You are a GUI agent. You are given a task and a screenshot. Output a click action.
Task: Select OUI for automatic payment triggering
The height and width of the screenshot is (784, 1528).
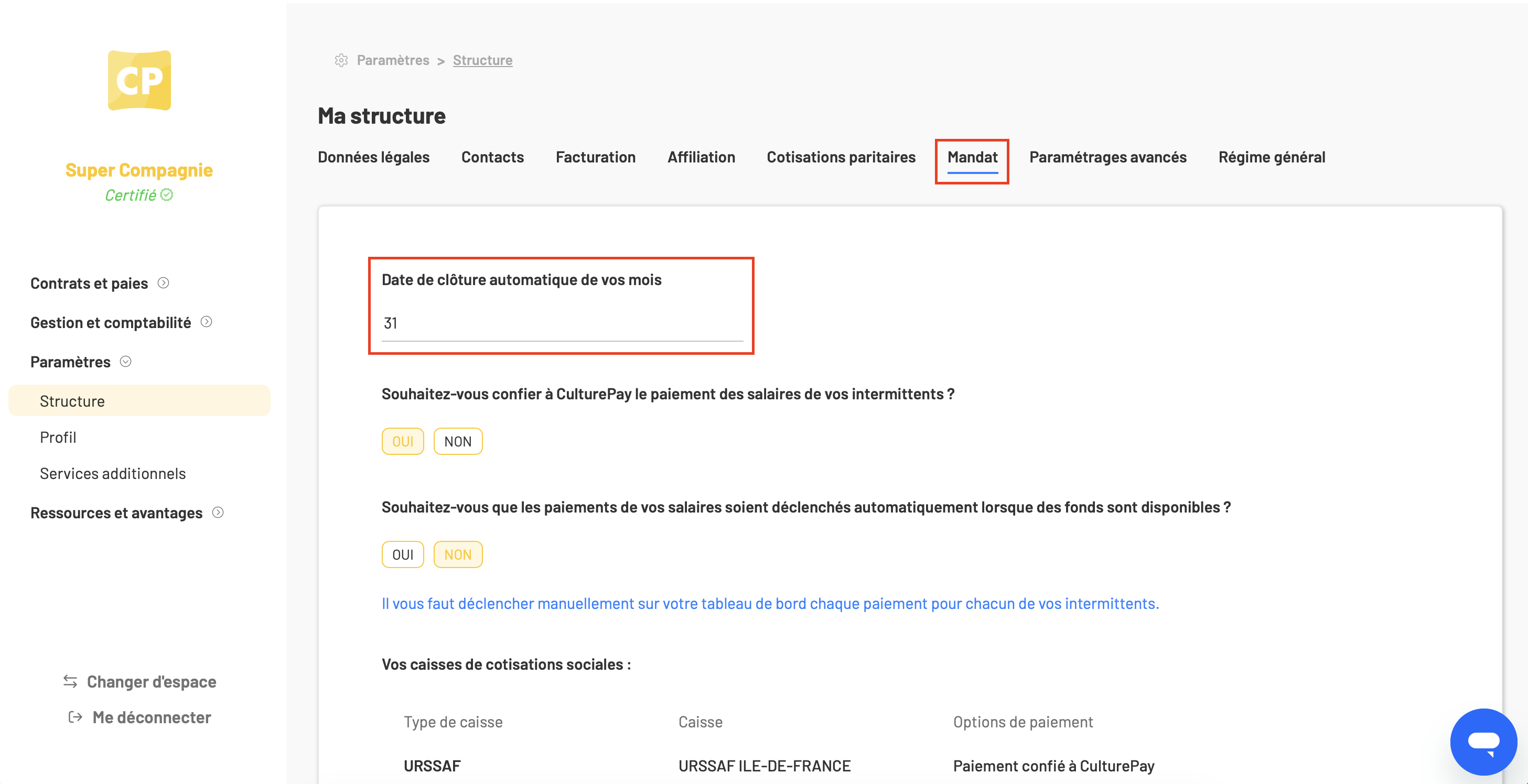tap(403, 554)
